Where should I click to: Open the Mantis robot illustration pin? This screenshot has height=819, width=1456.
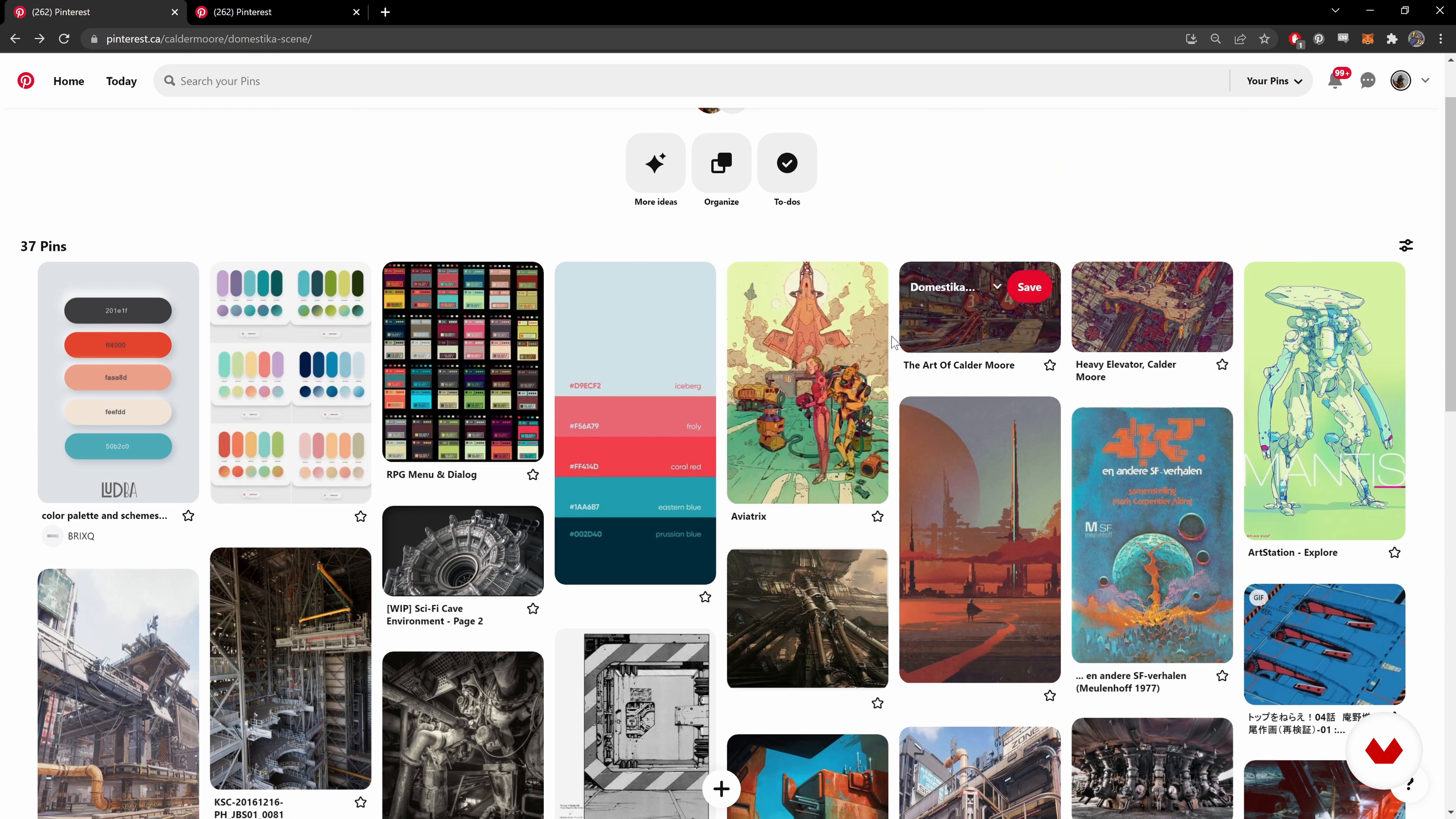(x=1324, y=400)
